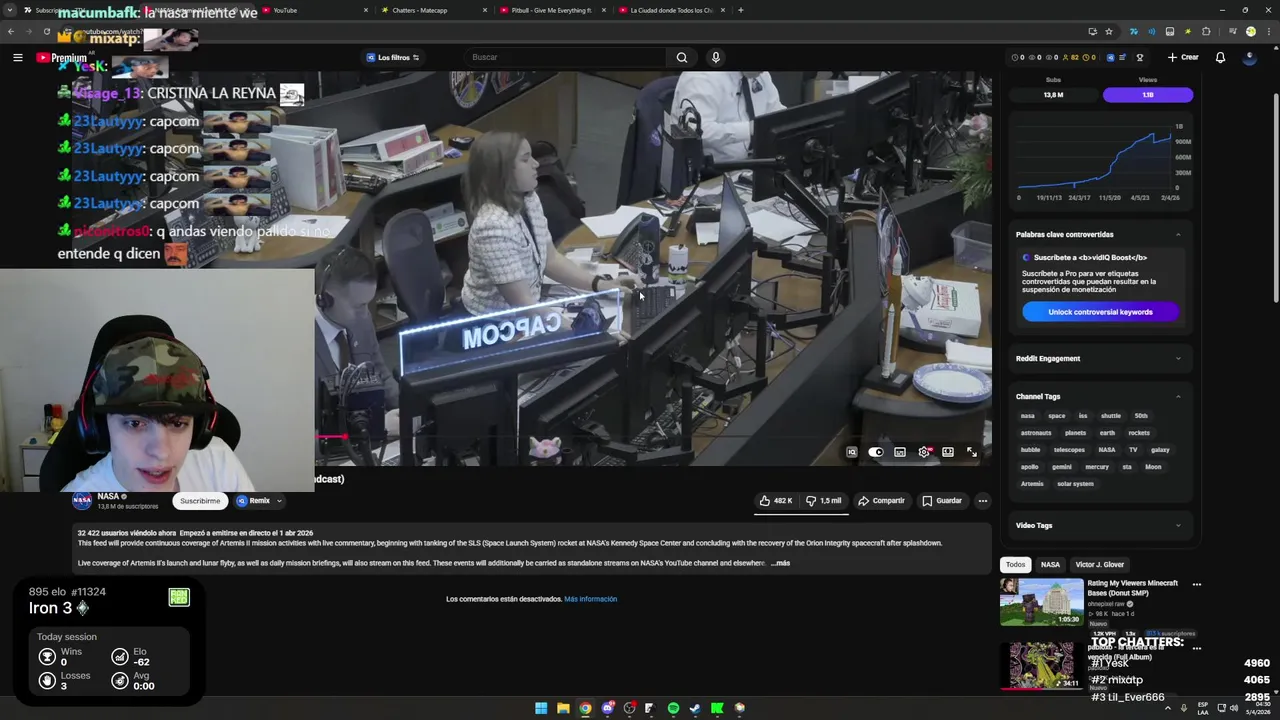Click Unlock controversial keywords button
1280x720 pixels.
1100,312
